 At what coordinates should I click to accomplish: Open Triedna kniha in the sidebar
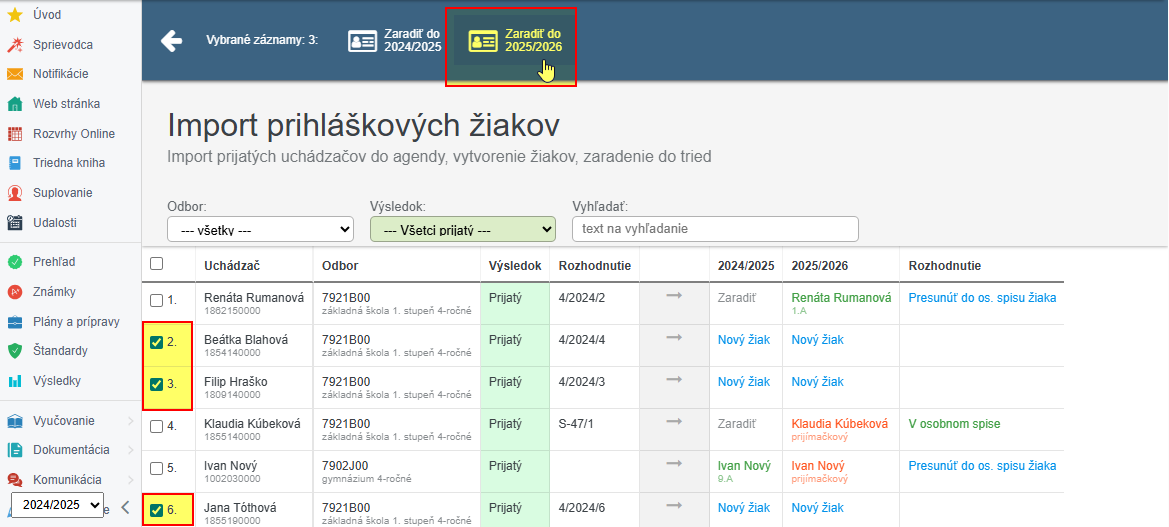point(70,162)
